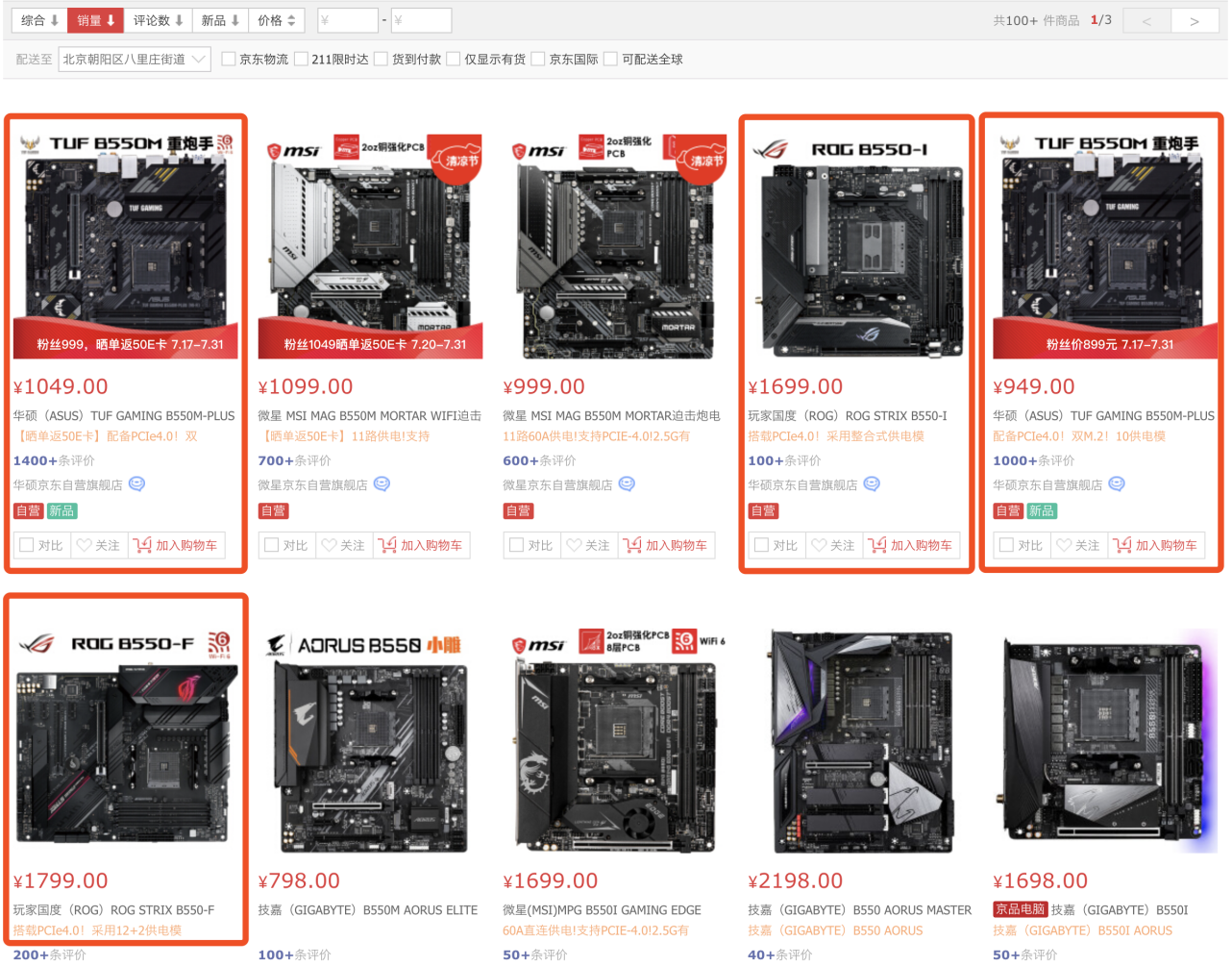Open 玩家国度 ROG STRIX B550-I title link
Viewport: 1232px width, 966px height.
(848, 416)
